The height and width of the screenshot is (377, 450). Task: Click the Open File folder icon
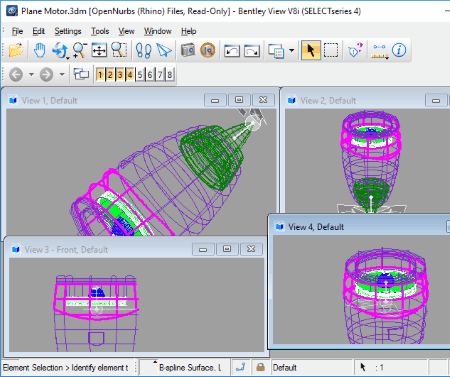tap(16, 50)
